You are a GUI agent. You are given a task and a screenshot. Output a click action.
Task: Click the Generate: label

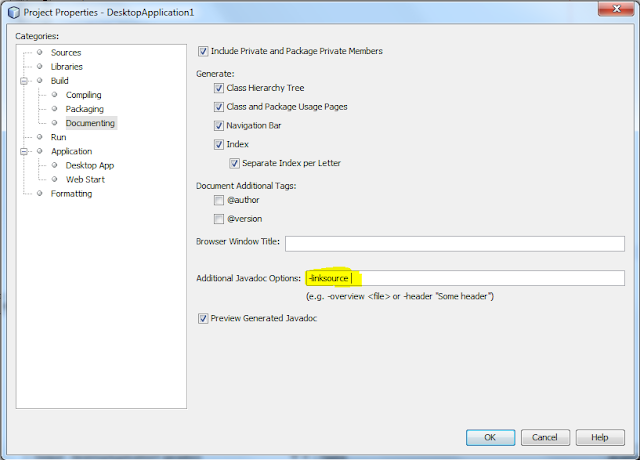point(215,74)
